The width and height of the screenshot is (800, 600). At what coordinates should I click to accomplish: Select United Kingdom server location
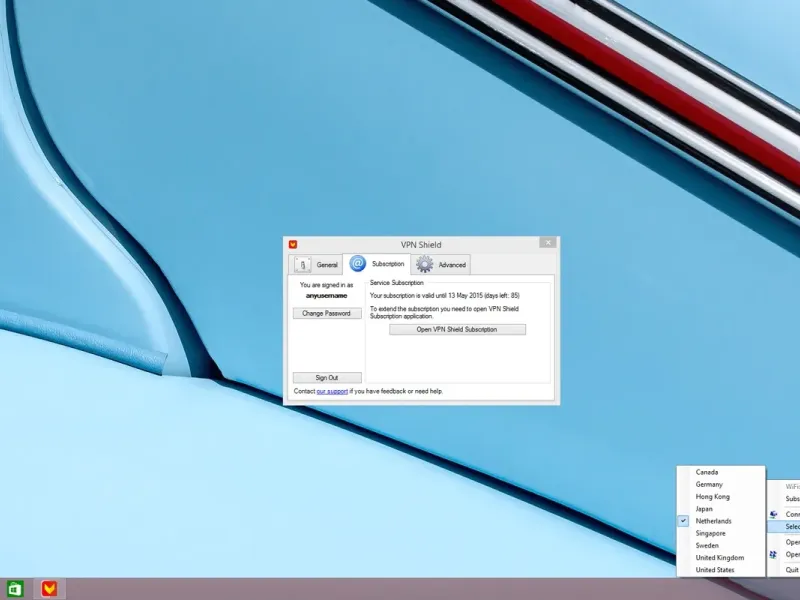coord(721,558)
